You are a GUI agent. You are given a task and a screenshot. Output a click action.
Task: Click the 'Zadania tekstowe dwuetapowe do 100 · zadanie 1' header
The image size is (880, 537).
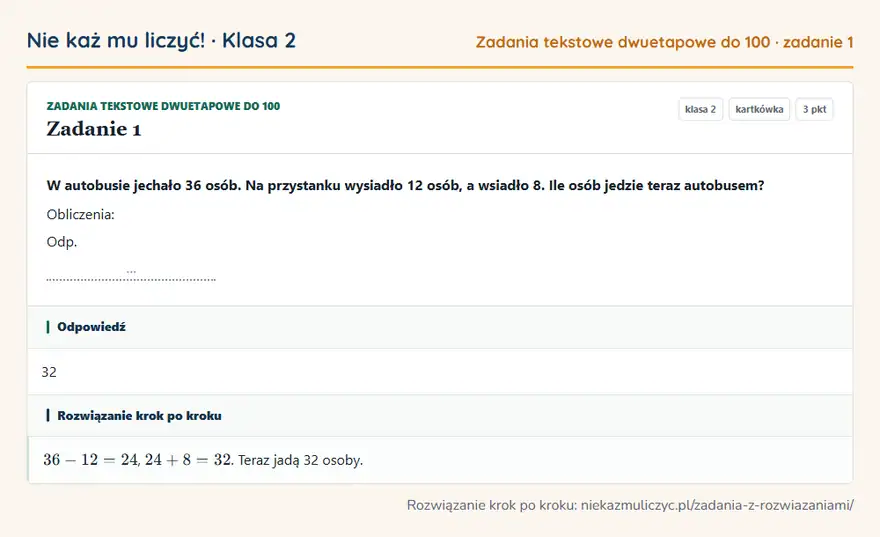[x=664, y=42]
